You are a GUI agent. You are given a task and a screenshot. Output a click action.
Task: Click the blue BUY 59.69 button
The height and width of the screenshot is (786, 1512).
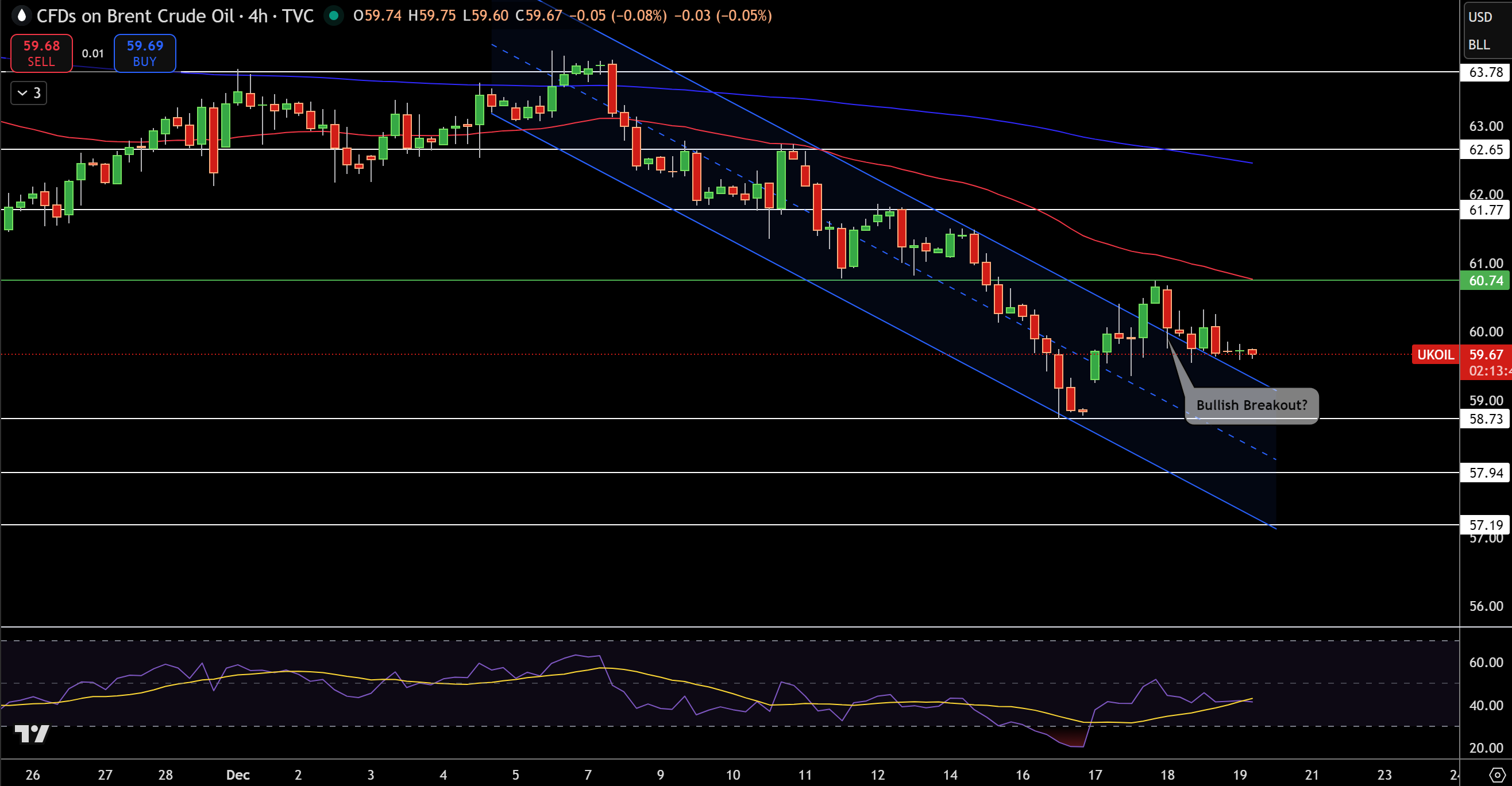[144, 53]
